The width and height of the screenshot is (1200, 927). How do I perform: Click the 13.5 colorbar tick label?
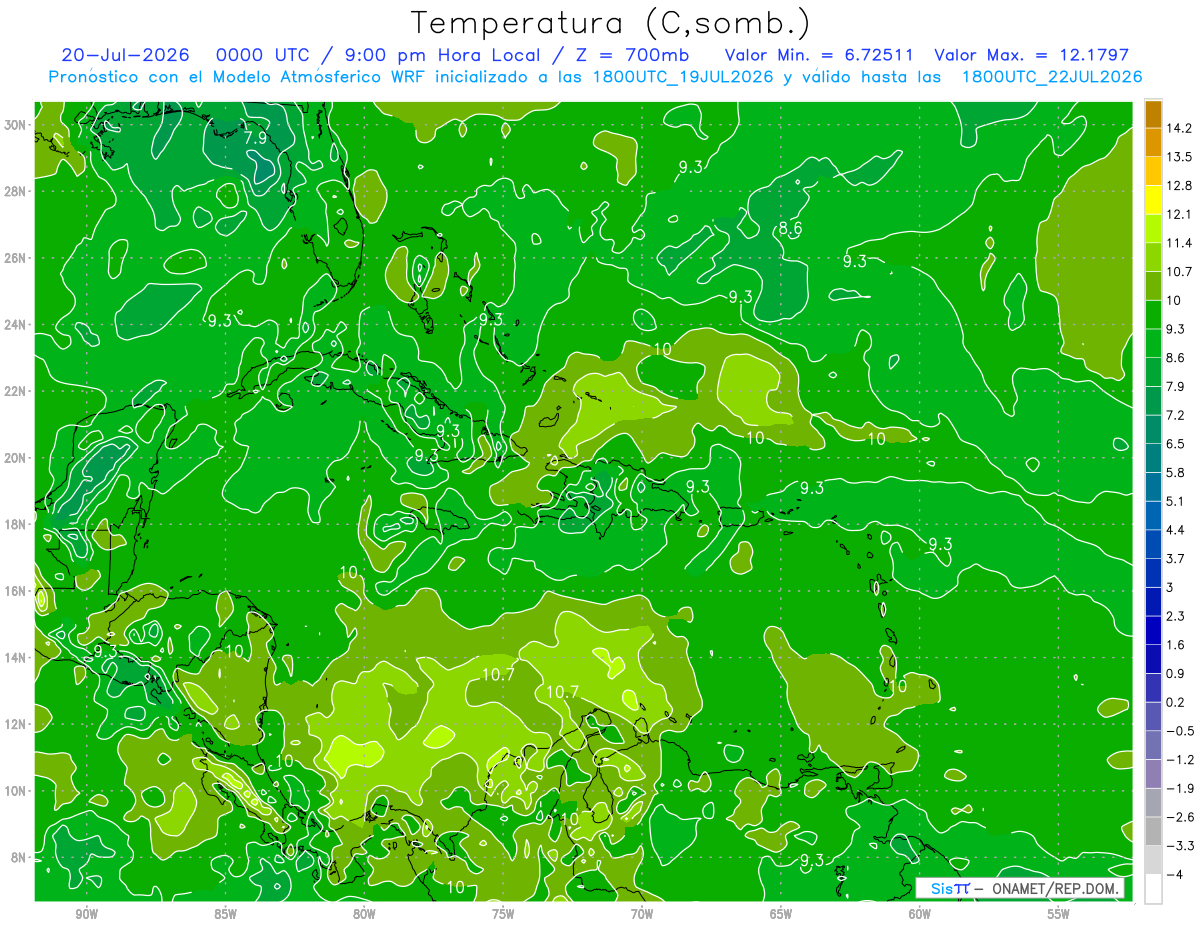[x=1179, y=157]
